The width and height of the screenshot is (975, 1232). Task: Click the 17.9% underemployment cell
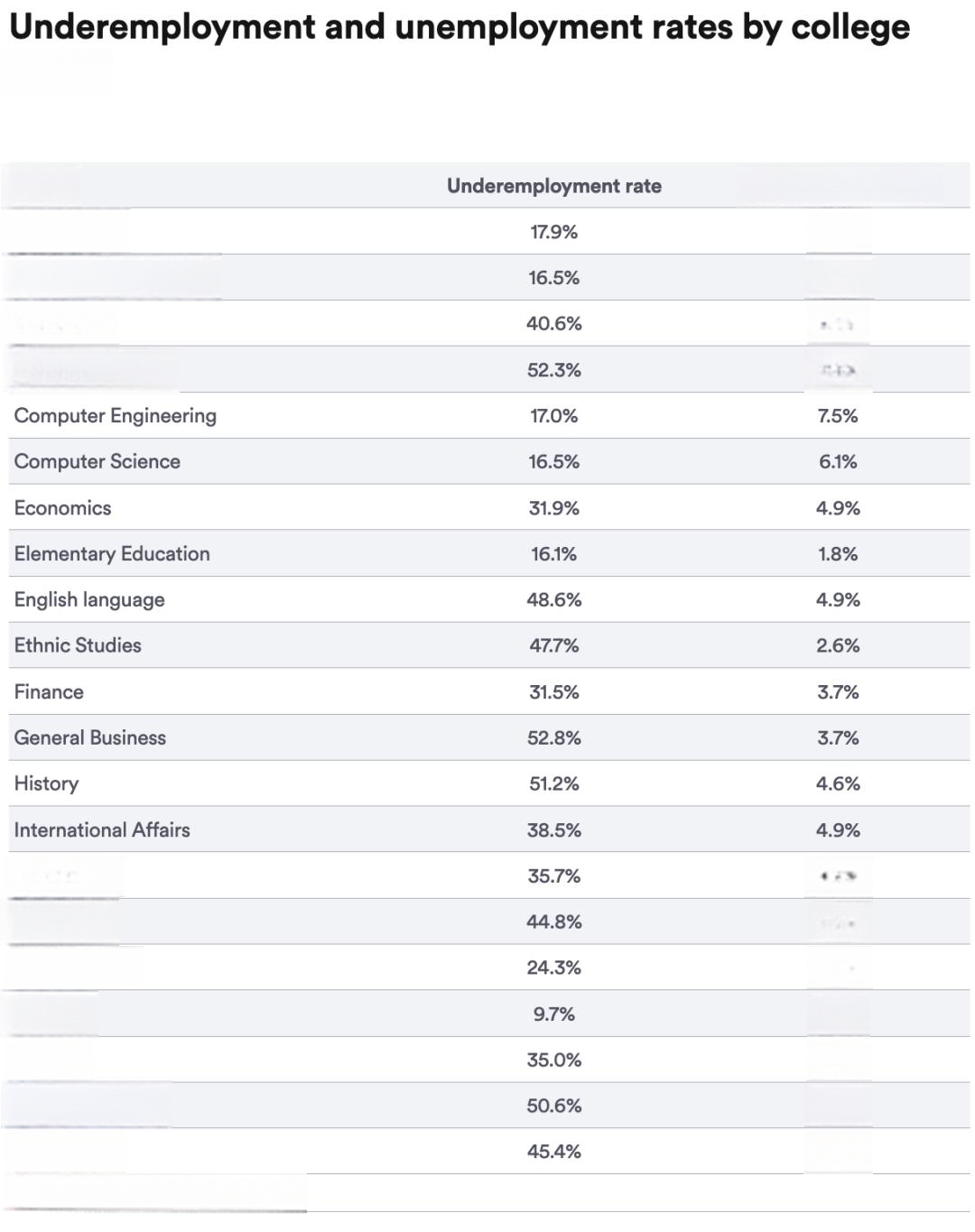(554, 232)
